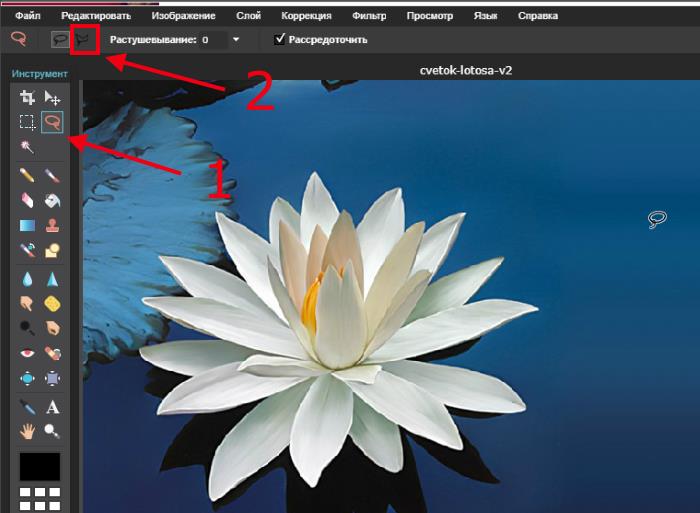This screenshot has height=513, width=700.
Task: Select the Magic Wand tool
Action: (27, 146)
